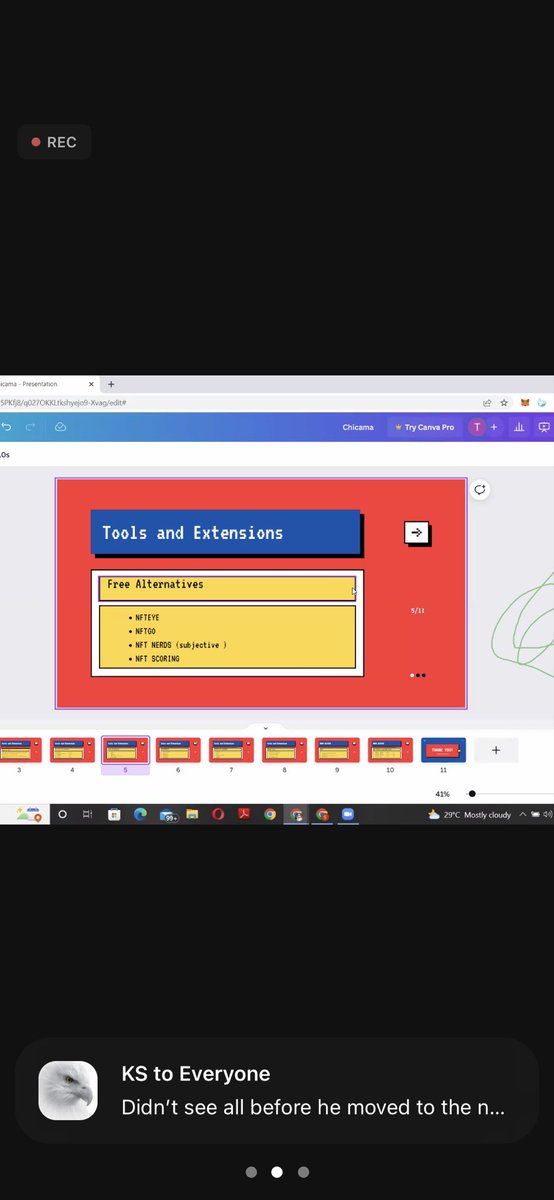Select slide 9 thumbnail
This screenshot has width=554, height=1200.
click(337, 750)
